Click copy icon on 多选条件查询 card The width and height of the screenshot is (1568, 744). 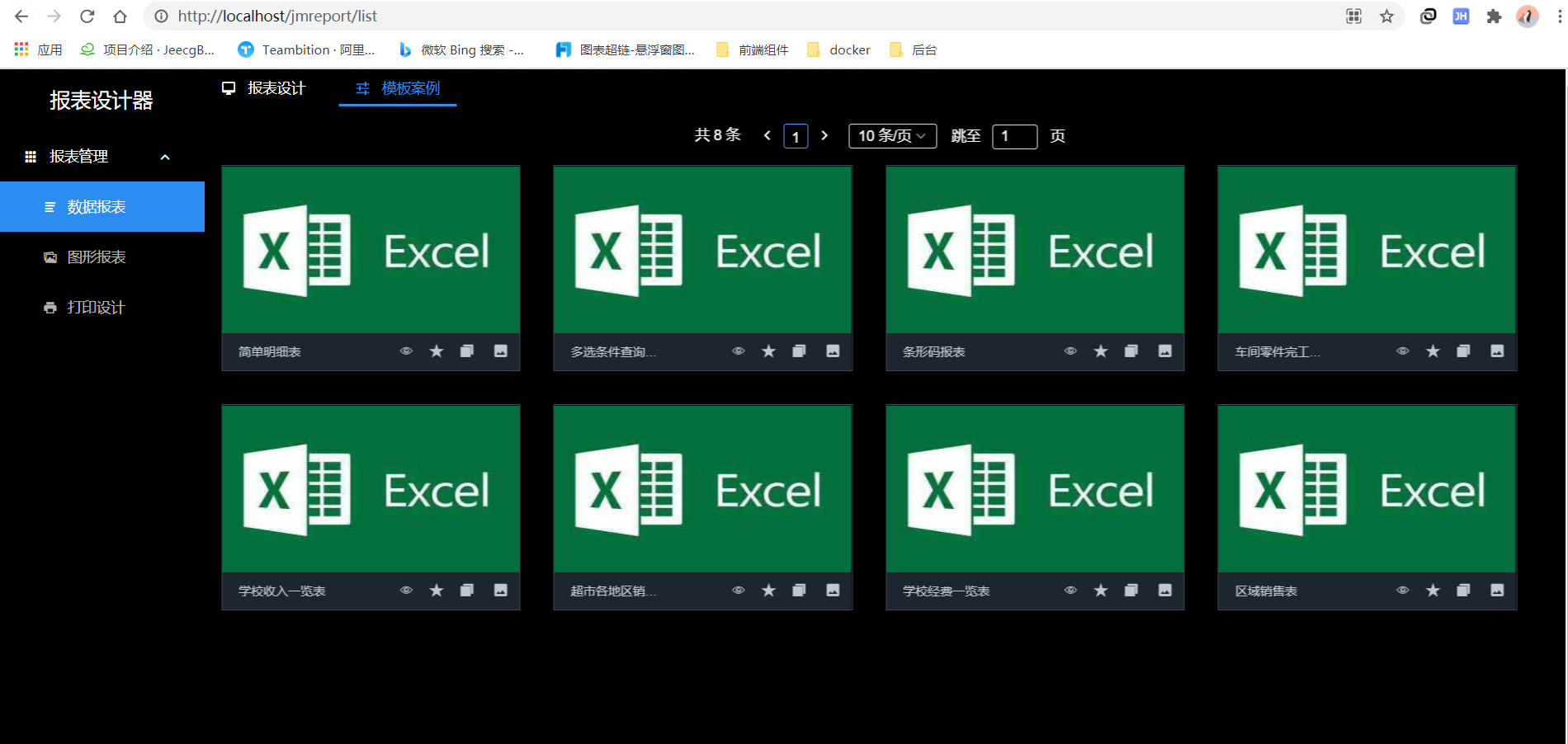point(799,351)
